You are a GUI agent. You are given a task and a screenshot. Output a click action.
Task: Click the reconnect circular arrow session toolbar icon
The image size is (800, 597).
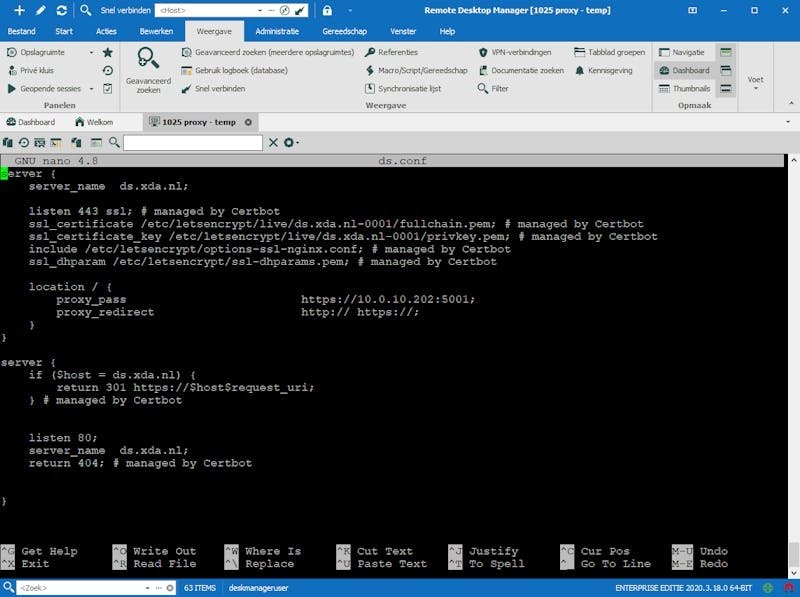(23, 142)
